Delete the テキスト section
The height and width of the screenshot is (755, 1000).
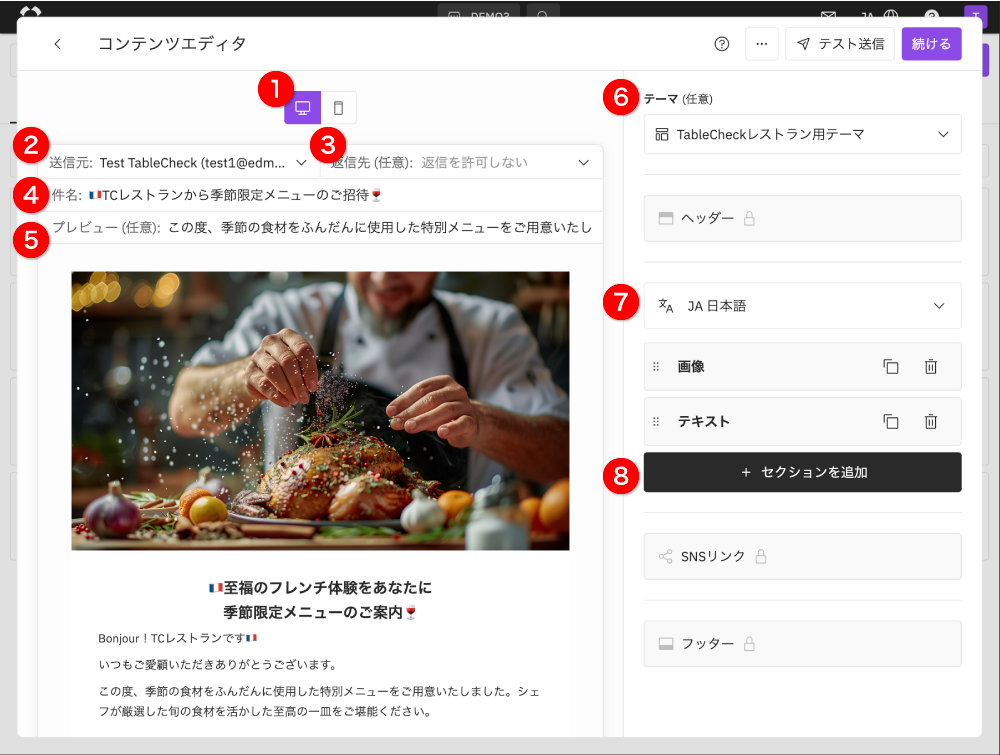click(x=930, y=421)
